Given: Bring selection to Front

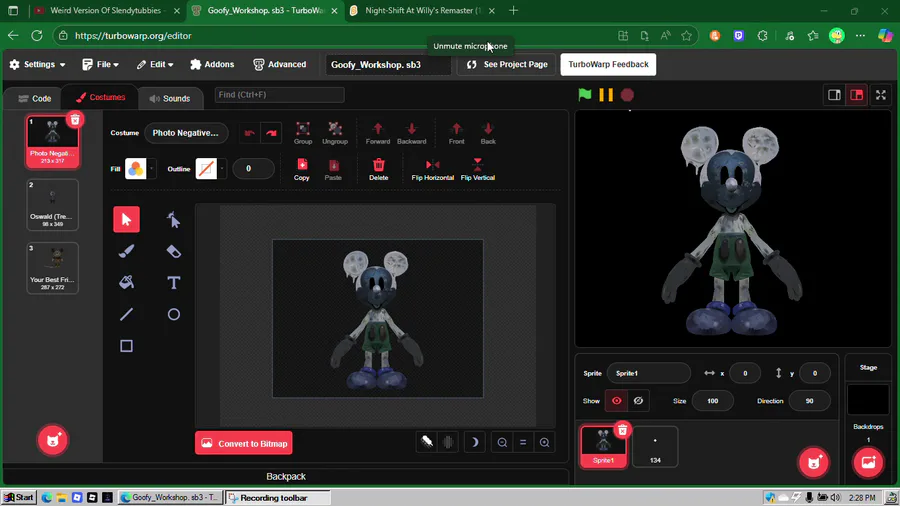Looking at the screenshot, I should tap(456, 133).
